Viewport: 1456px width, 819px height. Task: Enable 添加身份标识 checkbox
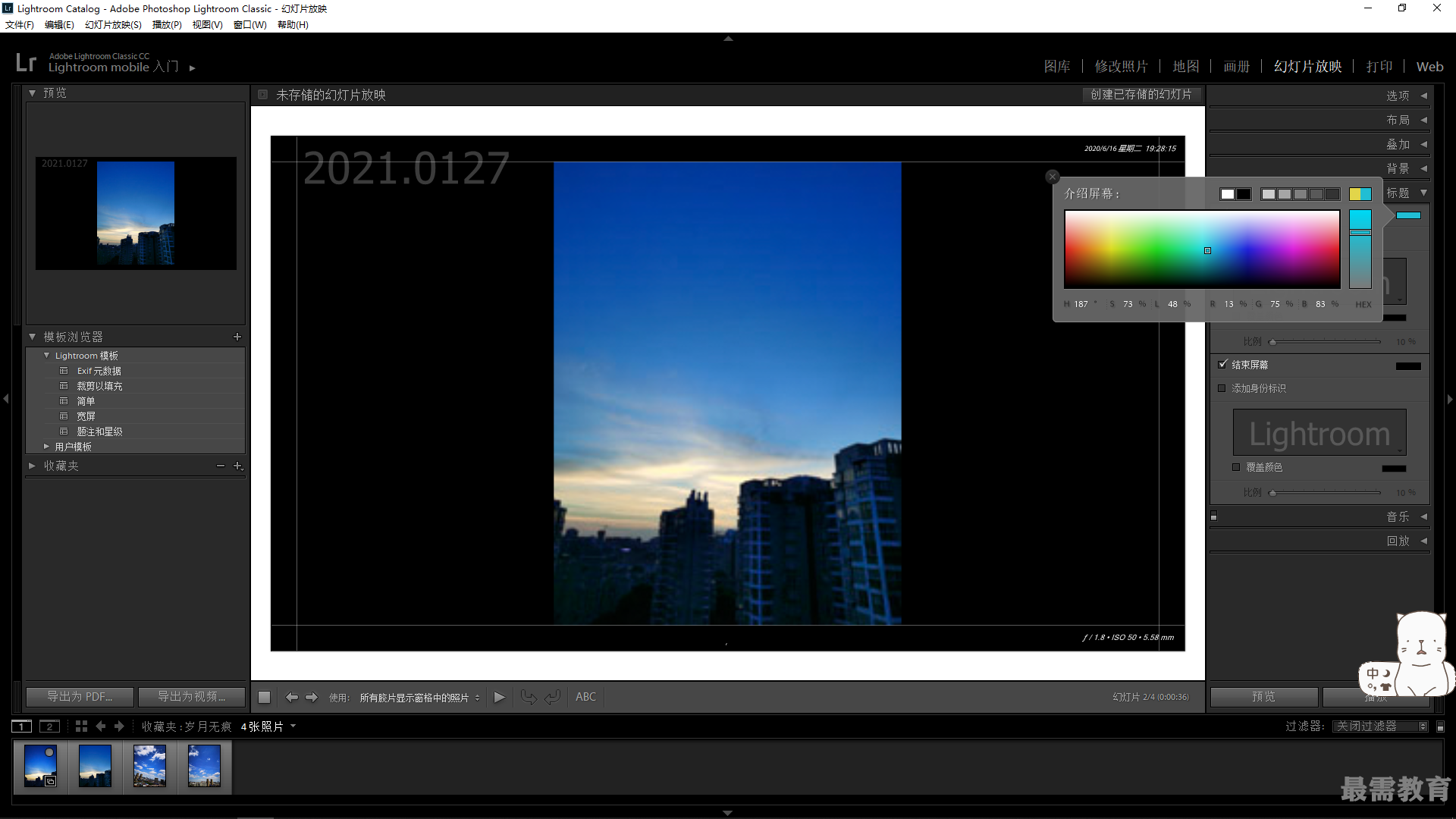tap(1222, 388)
